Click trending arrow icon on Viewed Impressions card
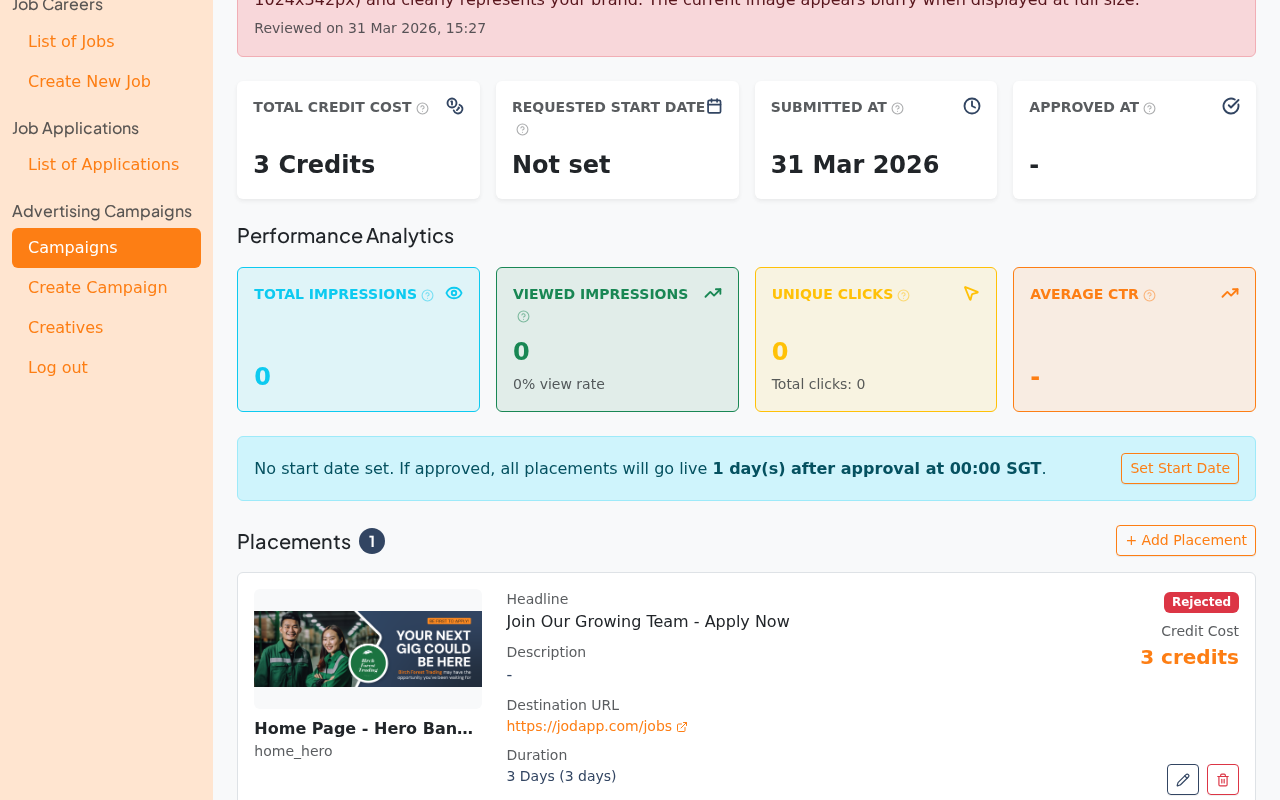 [710, 292]
